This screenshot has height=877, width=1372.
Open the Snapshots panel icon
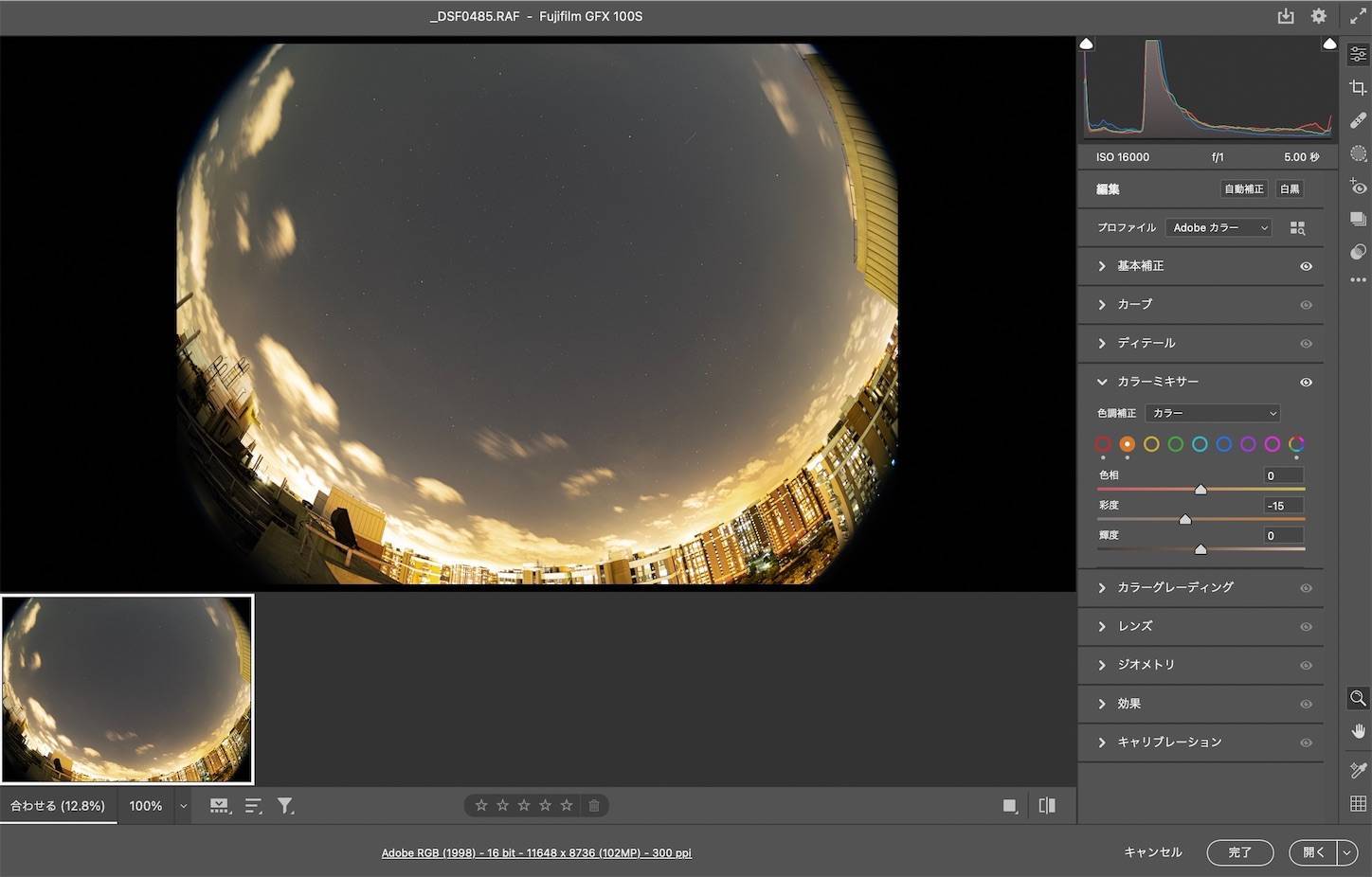pos(1358,219)
